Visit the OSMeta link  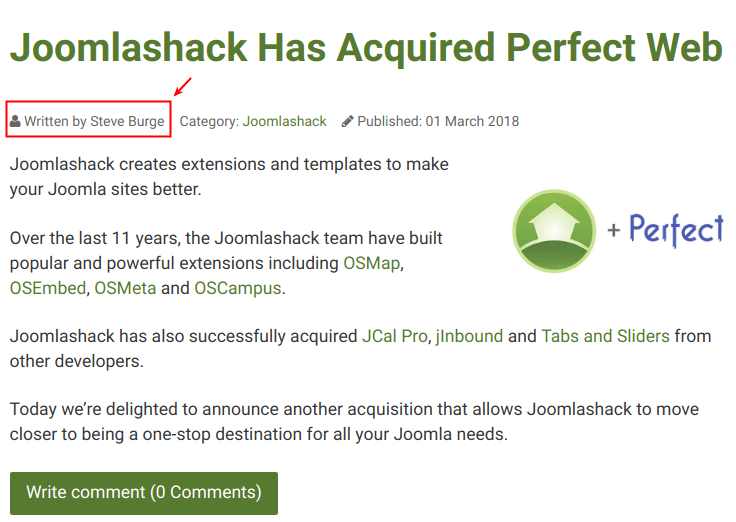(125, 288)
